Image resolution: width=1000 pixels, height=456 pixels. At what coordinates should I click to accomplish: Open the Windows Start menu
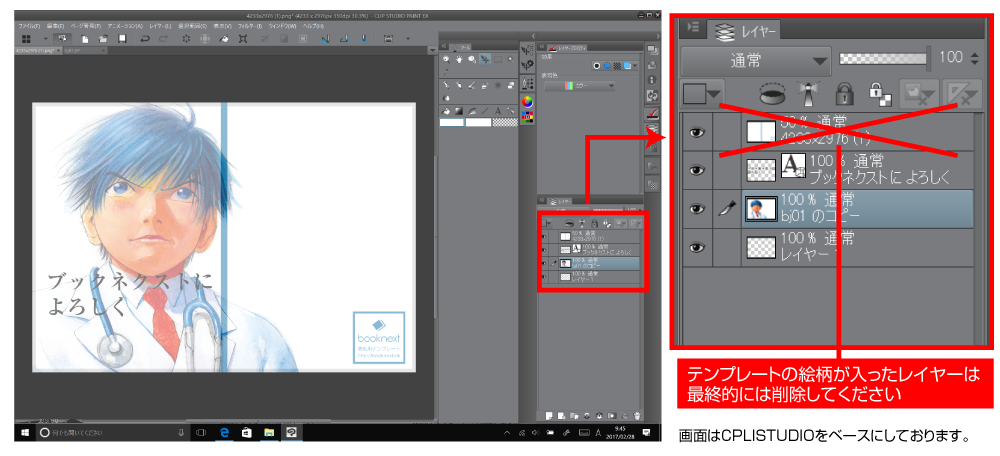[26, 432]
